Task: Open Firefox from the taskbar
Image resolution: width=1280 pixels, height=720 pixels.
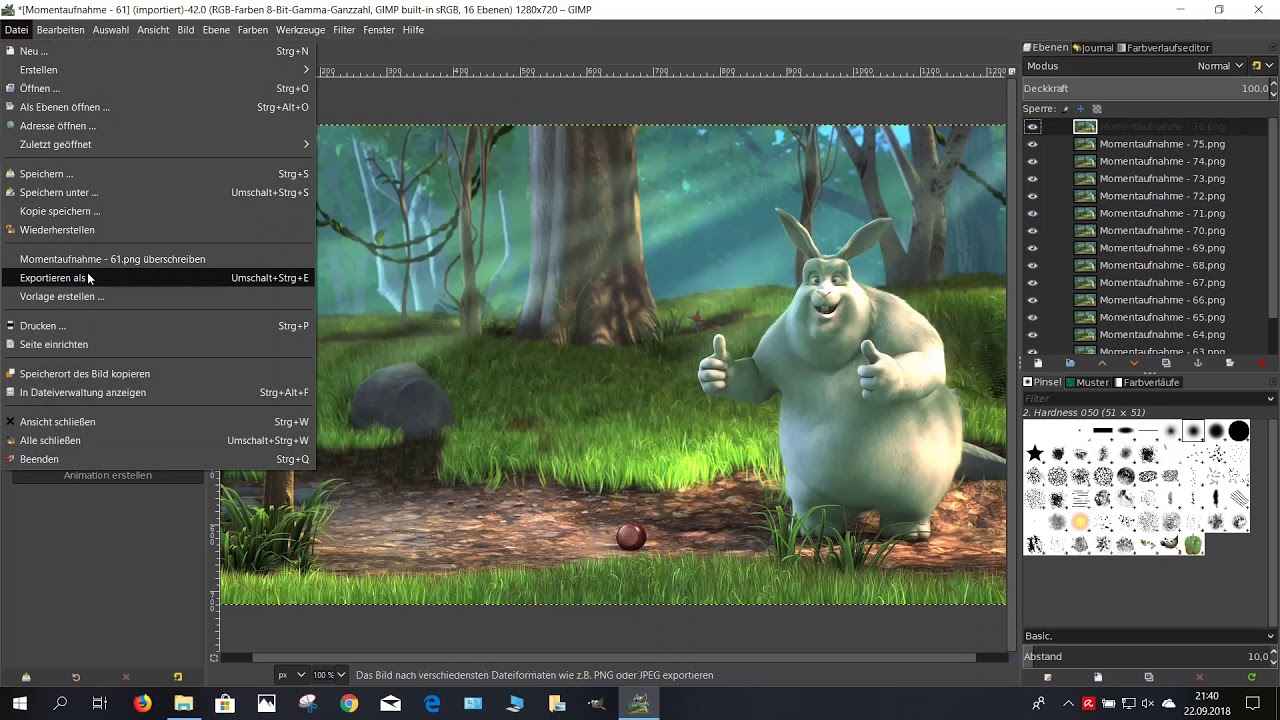Action: 143,703
